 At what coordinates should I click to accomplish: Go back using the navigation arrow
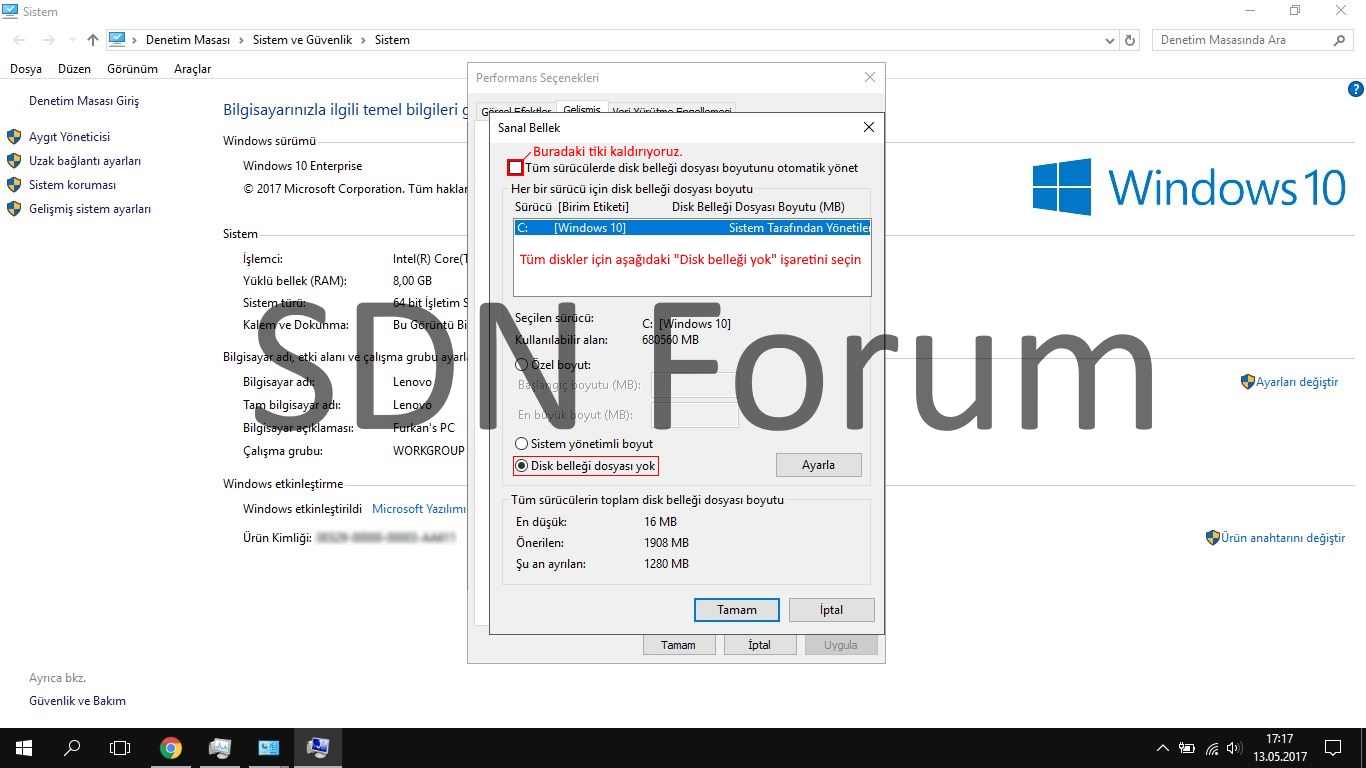(19, 40)
